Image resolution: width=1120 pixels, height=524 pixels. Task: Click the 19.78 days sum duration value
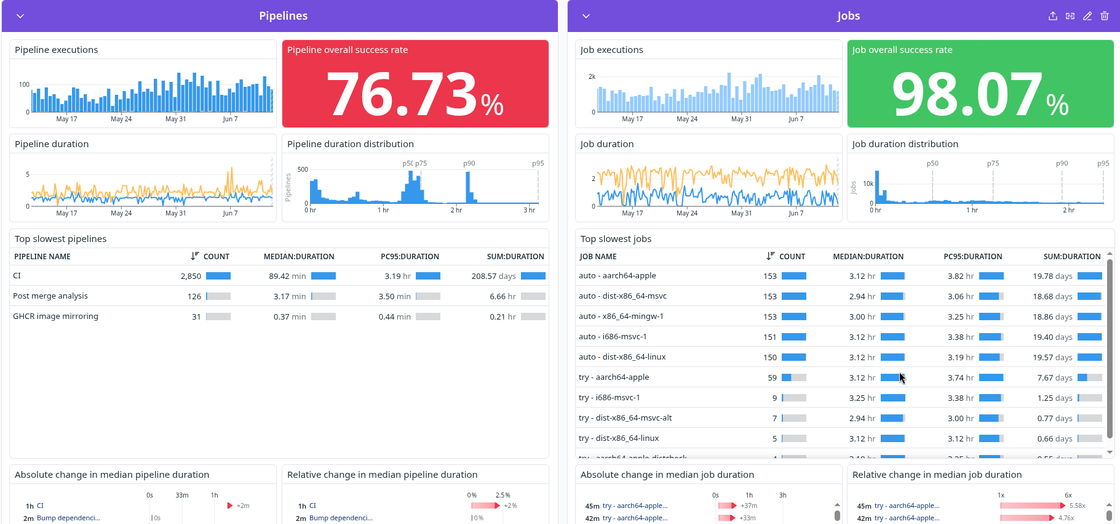click(x=1053, y=276)
